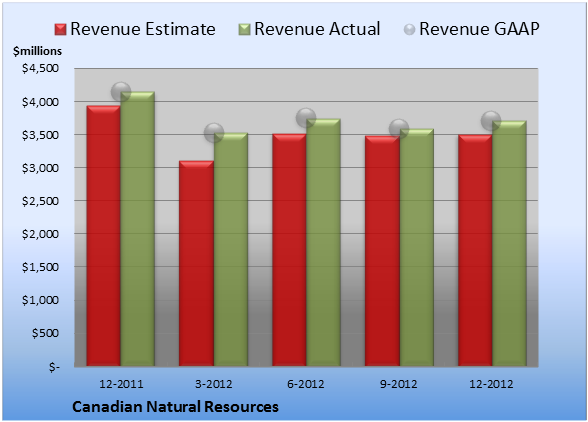The width and height of the screenshot is (588, 422).
Task: Click the grey Revenue GAAP legend marker
Action: 410,30
